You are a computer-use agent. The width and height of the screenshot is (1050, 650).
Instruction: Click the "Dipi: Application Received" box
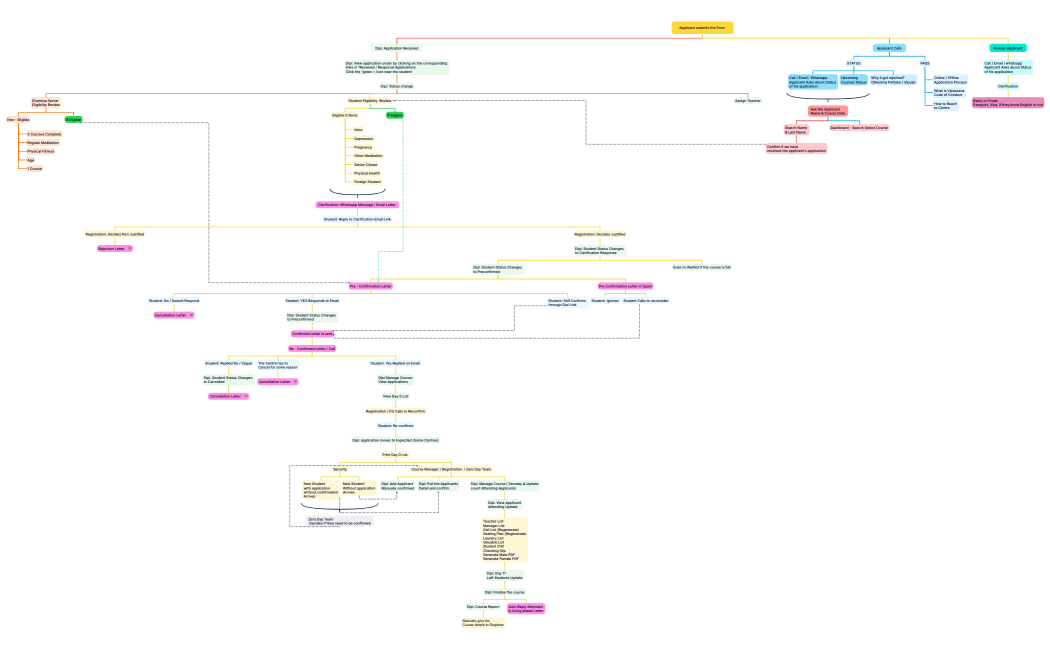(397, 48)
